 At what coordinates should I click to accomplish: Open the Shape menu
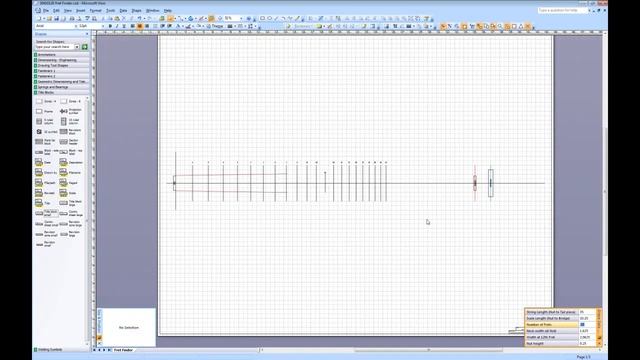pos(137,10)
